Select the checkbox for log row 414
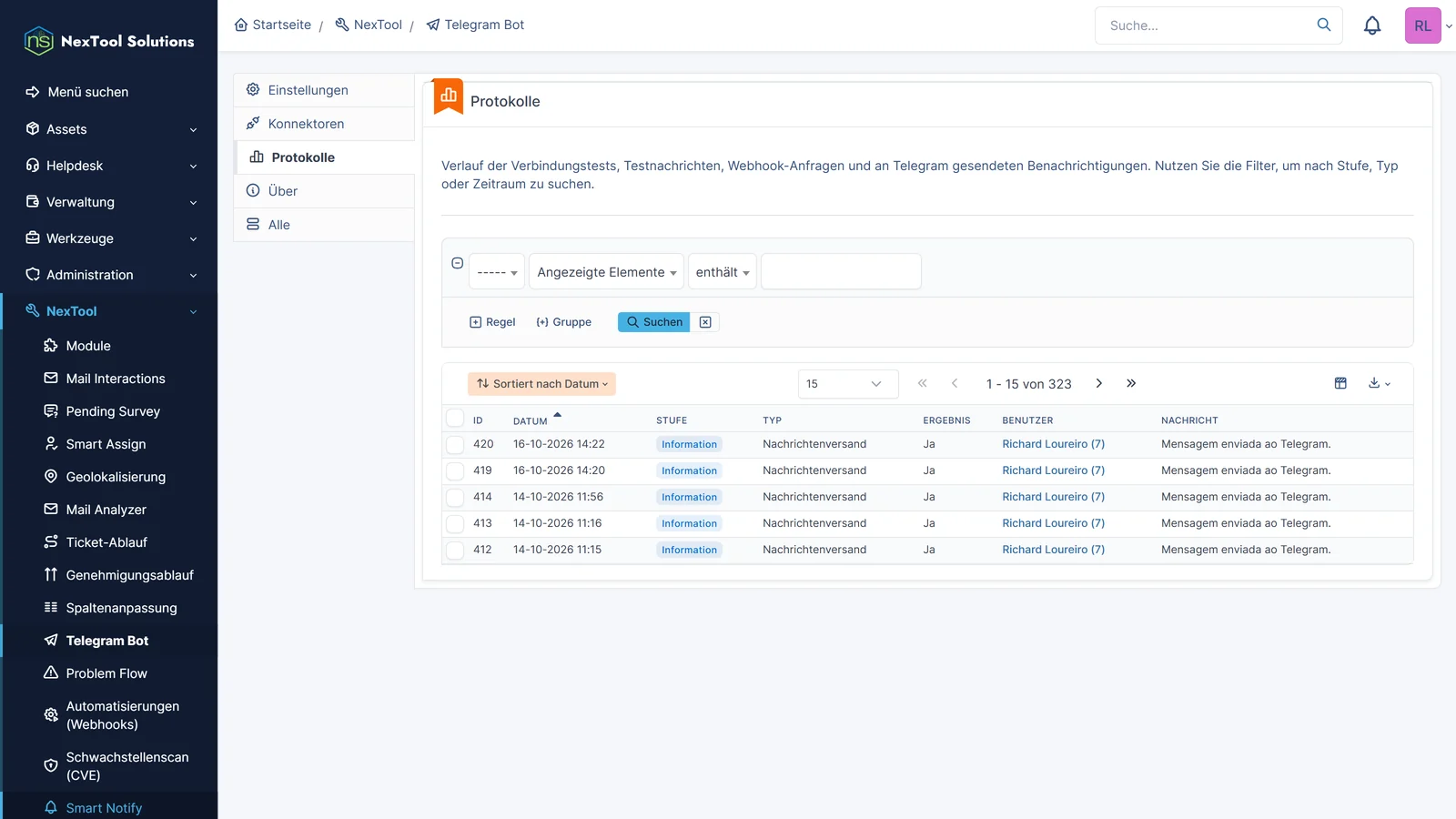 [x=455, y=497]
